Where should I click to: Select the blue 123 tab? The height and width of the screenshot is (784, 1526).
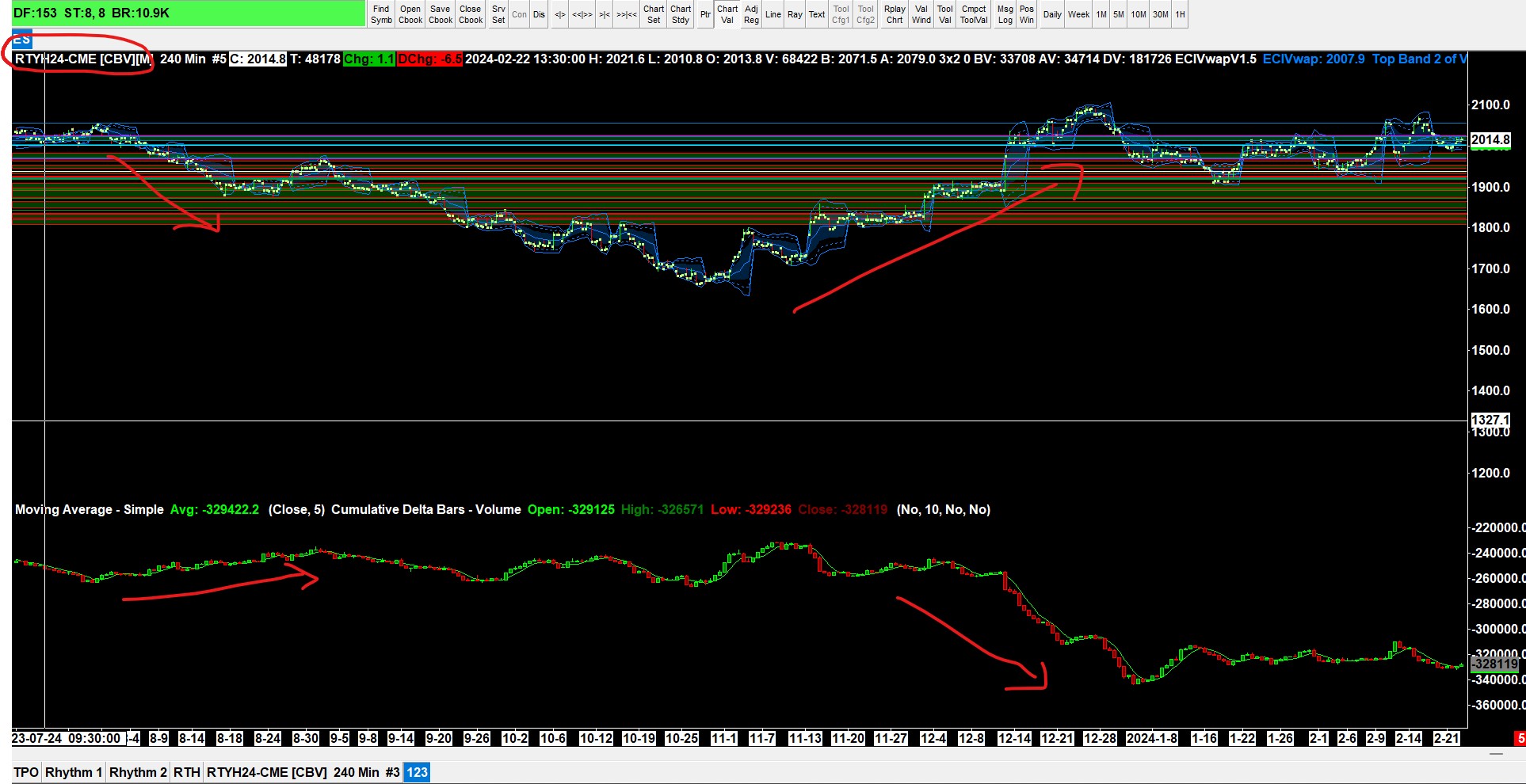point(417,772)
